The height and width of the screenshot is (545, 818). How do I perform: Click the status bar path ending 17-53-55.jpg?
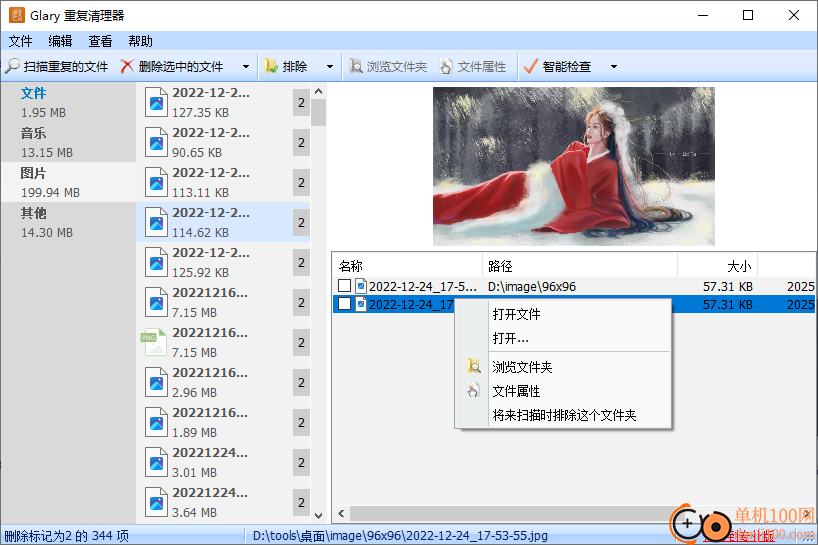(x=400, y=536)
